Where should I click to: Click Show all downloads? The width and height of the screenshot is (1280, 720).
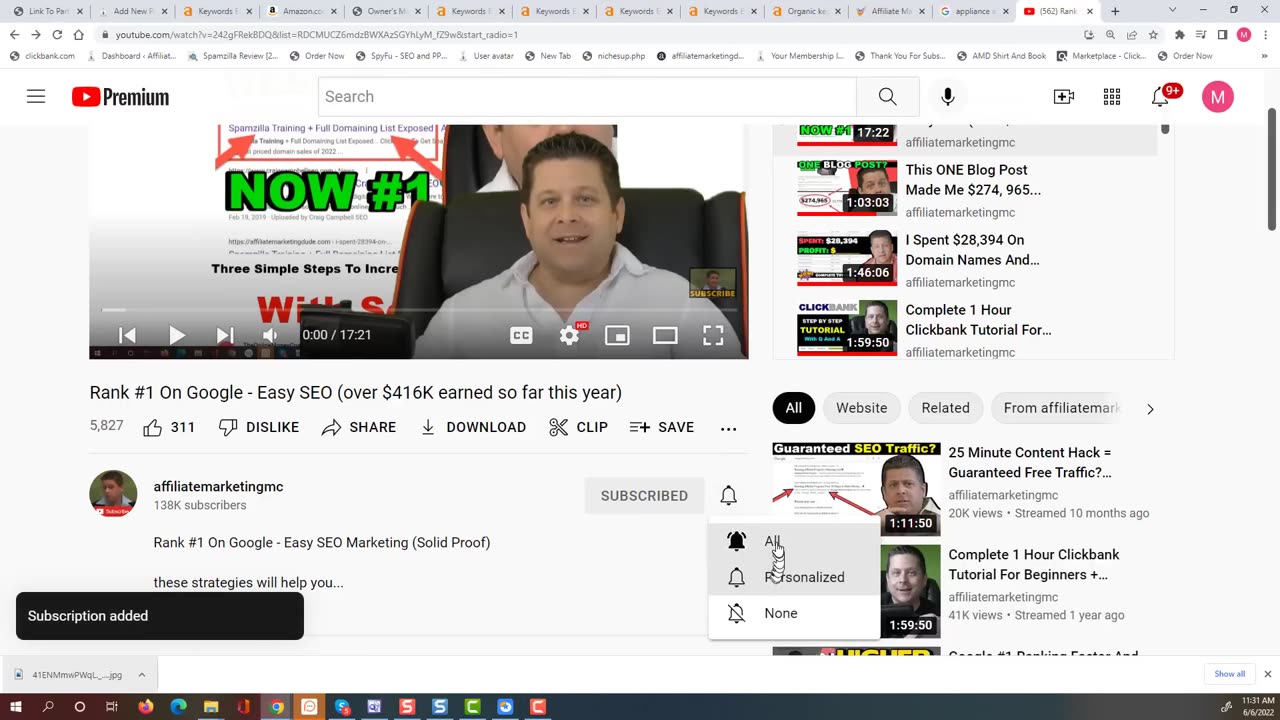click(x=1229, y=674)
